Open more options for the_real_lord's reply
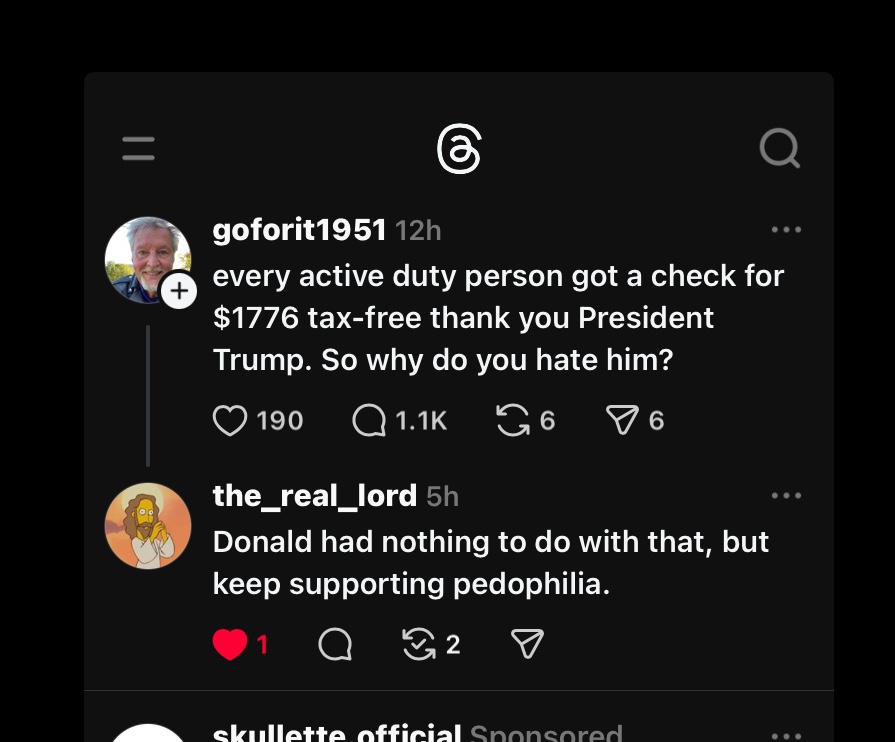The height and width of the screenshot is (742, 895). point(786,496)
